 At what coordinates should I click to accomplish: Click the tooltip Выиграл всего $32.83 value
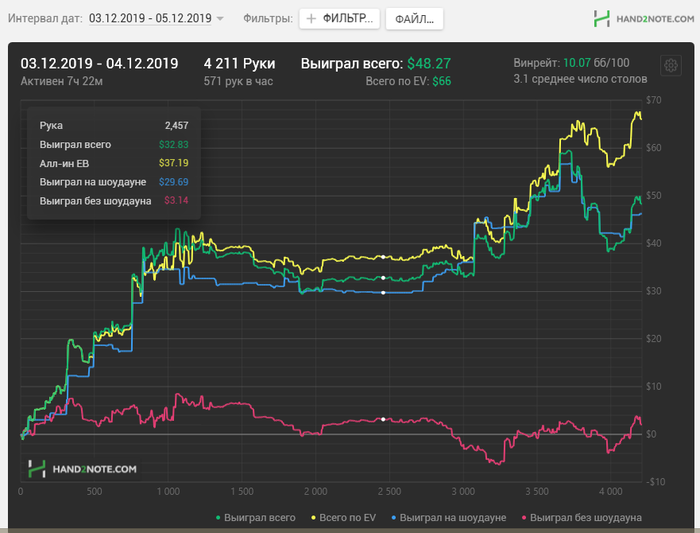174,145
